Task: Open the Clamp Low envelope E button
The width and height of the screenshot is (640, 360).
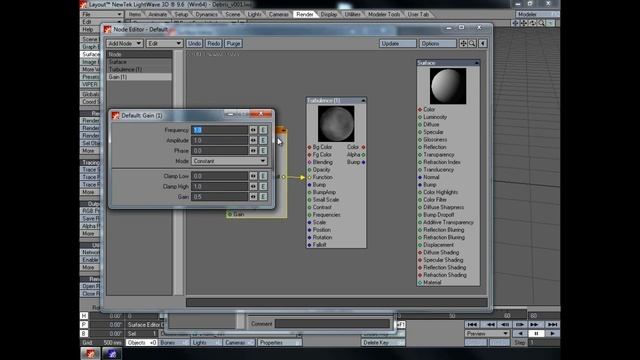Action: pos(263,176)
